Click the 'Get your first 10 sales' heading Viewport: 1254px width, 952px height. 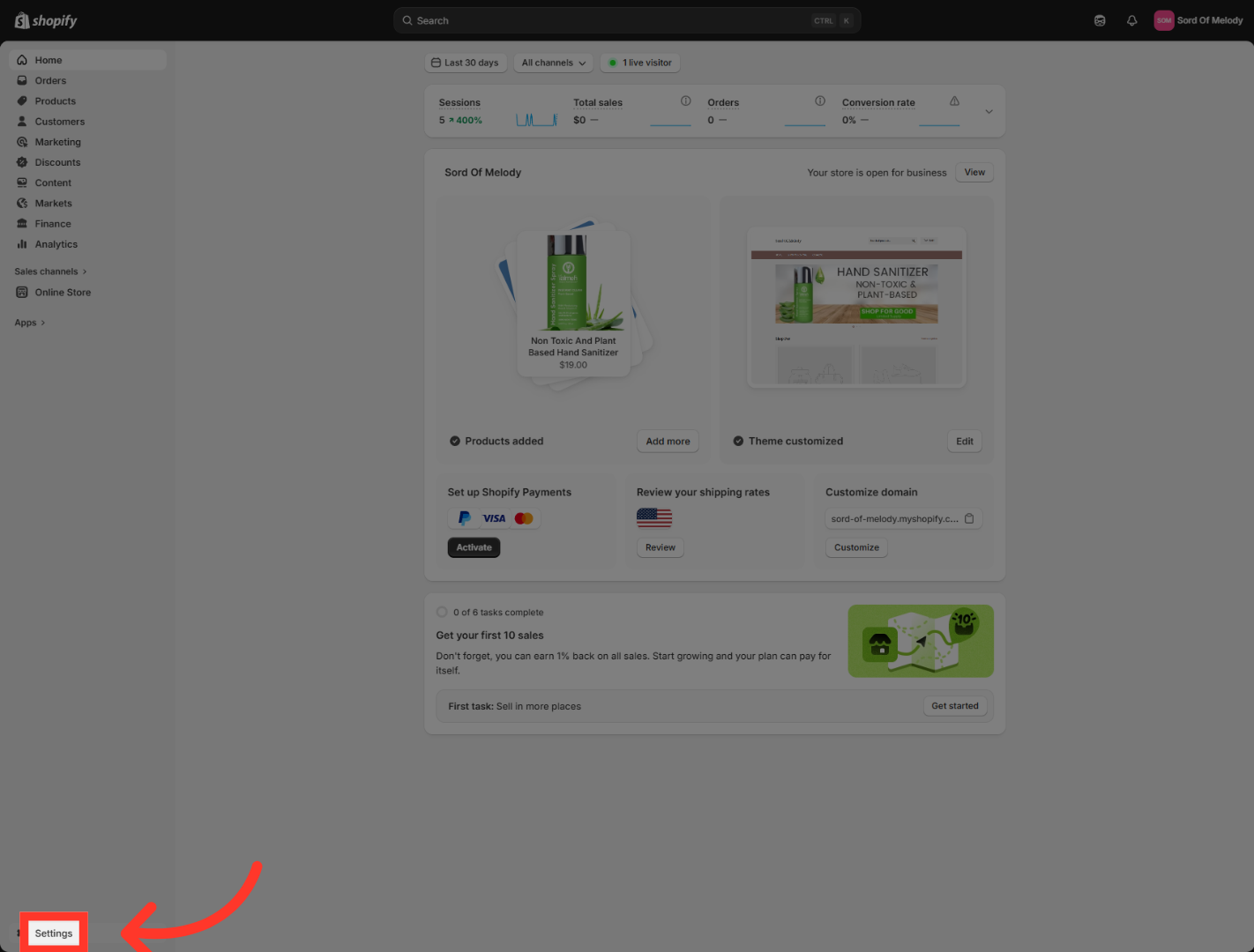click(489, 636)
